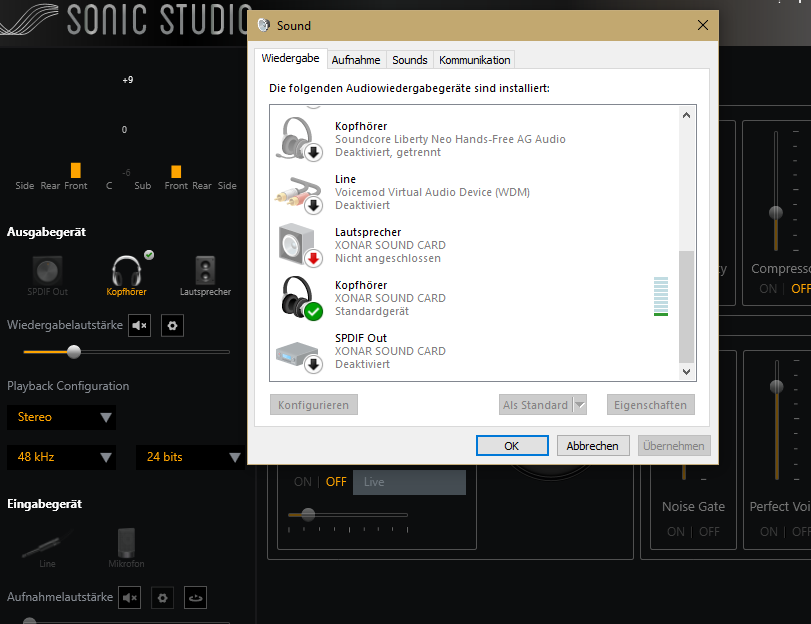811x624 pixels.
Task: Turn the Compressor ON
Action: point(768,289)
